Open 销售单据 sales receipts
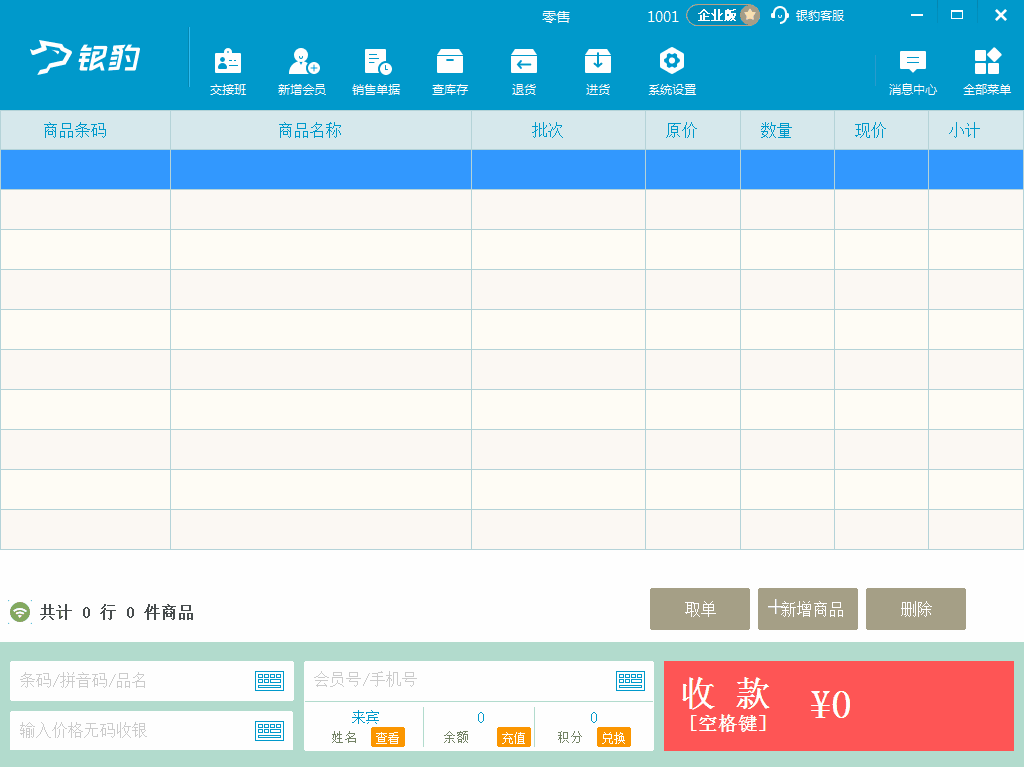 pyautogui.click(x=376, y=72)
